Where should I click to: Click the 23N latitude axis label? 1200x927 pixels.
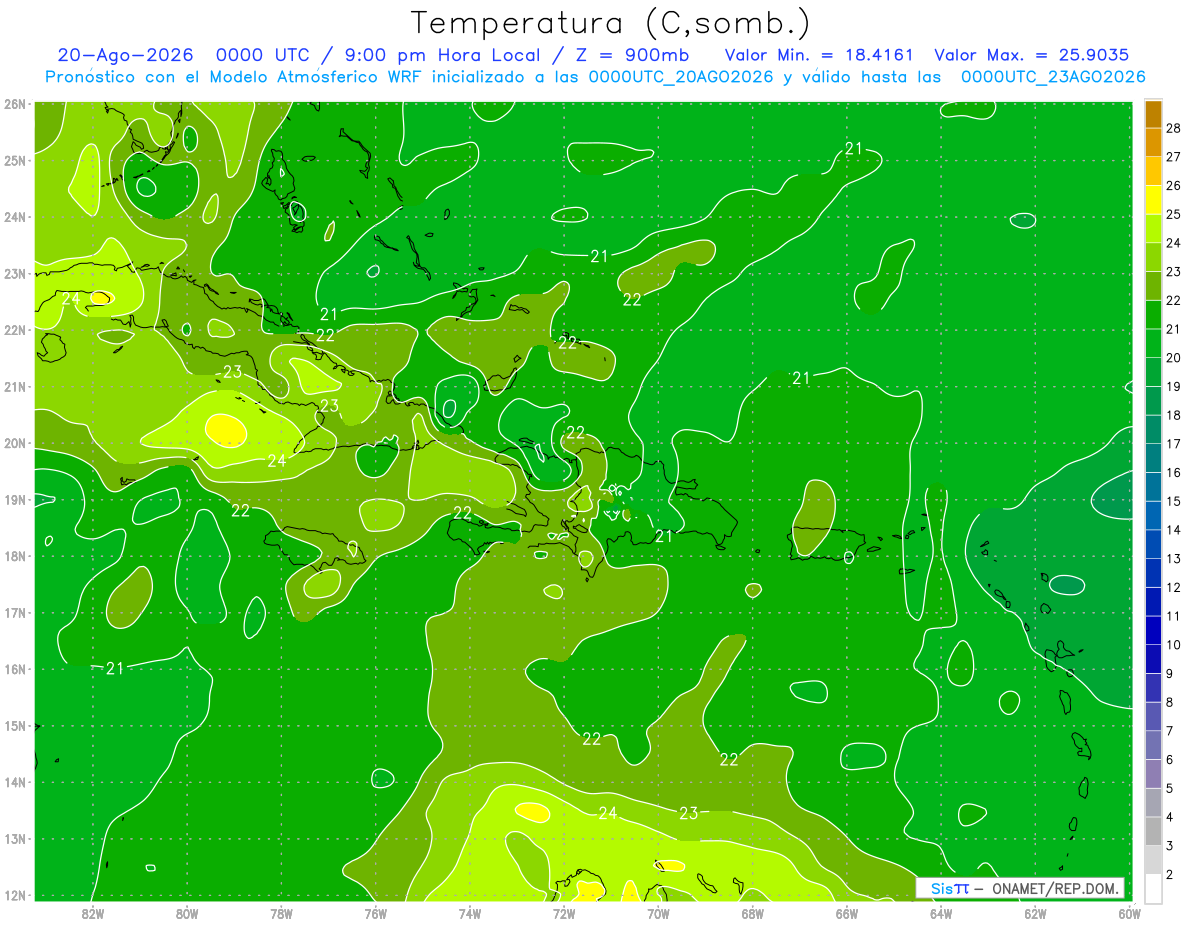[14, 273]
